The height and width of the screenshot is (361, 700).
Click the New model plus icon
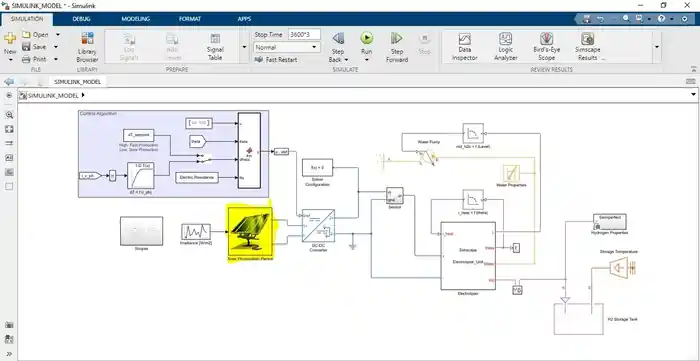click(10, 38)
